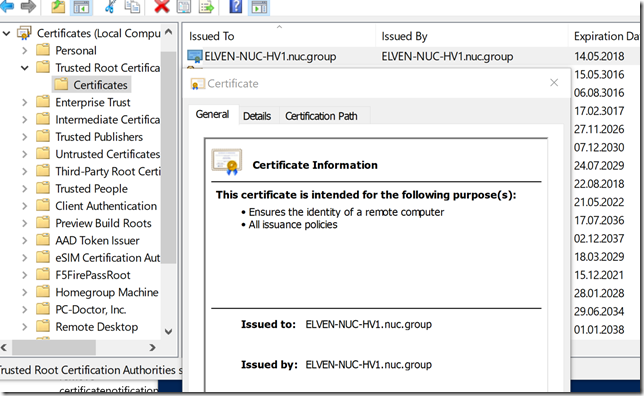Click 'Ensures the identity of a remote computer'
The height and width of the screenshot is (396, 644).
click(x=346, y=212)
